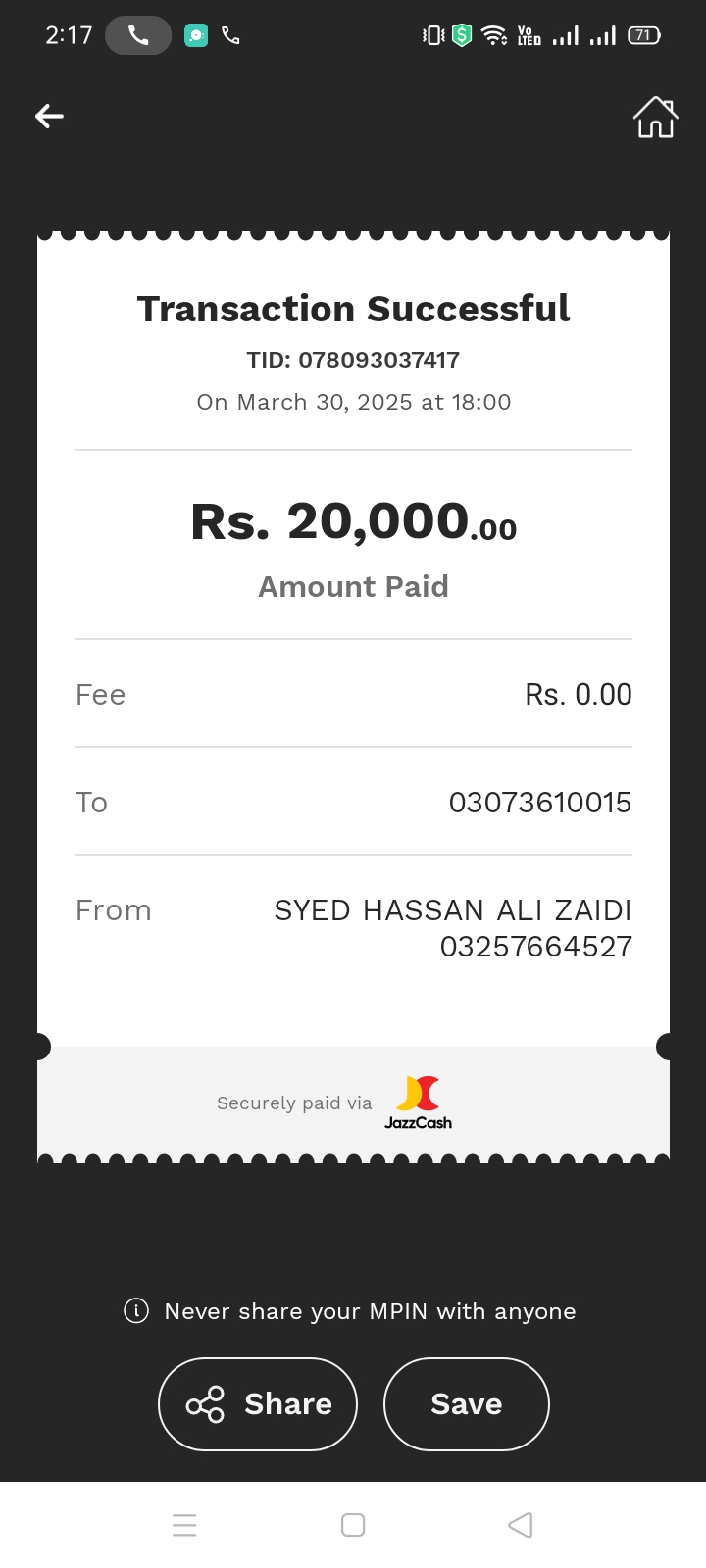This screenshot has height=1568, width=706.
Task: Tap the green shield dollar status icon
Action: click(x=462, y=36)
